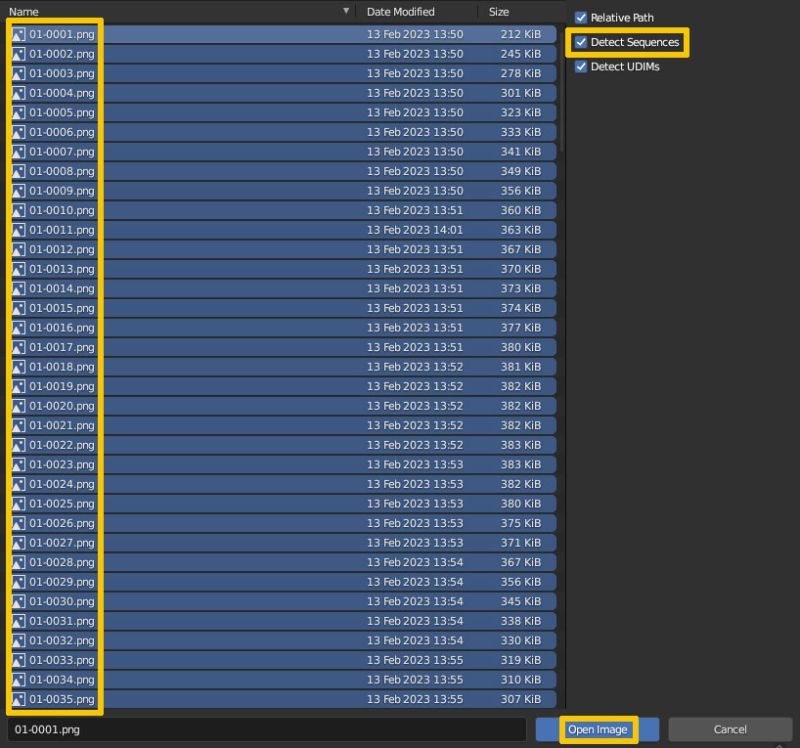
Task: Click the image icon of 01-0017.png
Action: tap(18, 347)
